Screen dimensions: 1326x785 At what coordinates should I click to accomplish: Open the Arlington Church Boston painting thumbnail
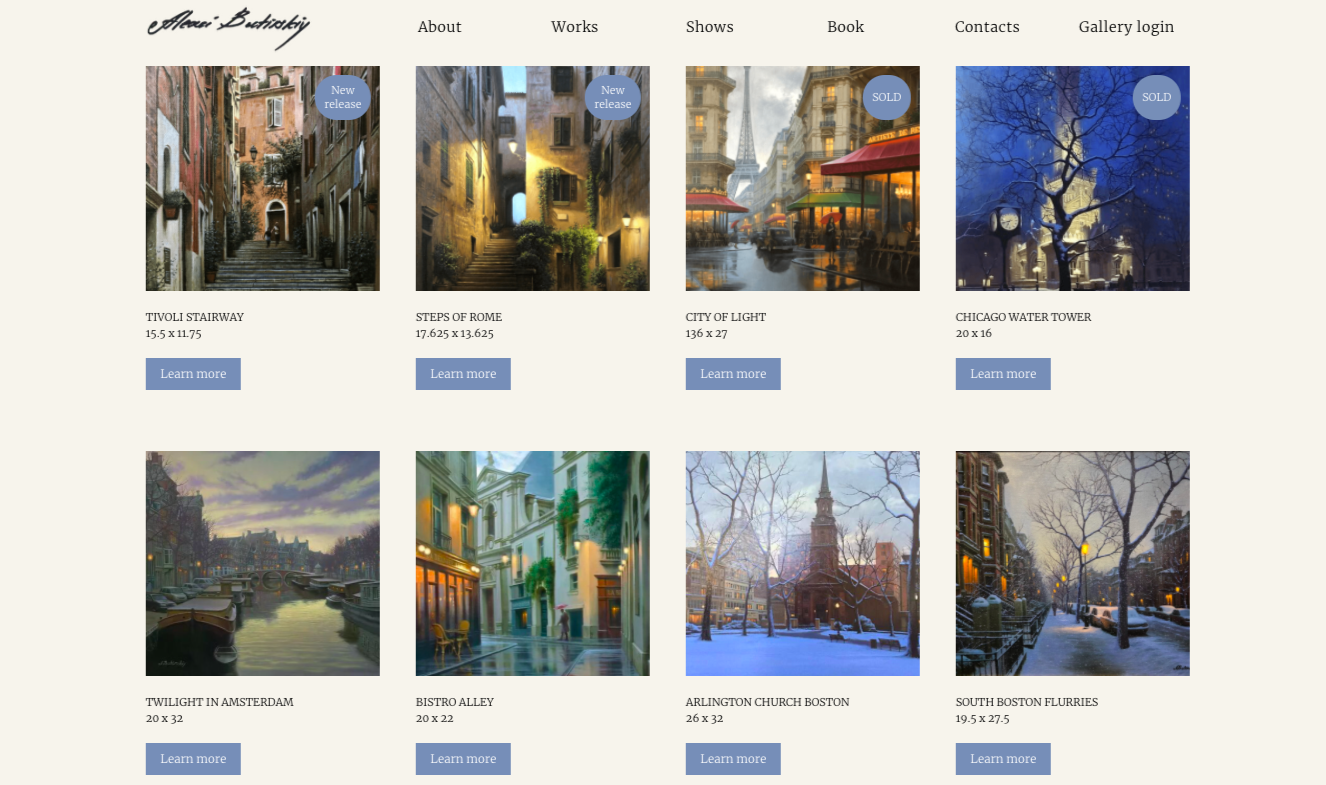click(803, 563)
